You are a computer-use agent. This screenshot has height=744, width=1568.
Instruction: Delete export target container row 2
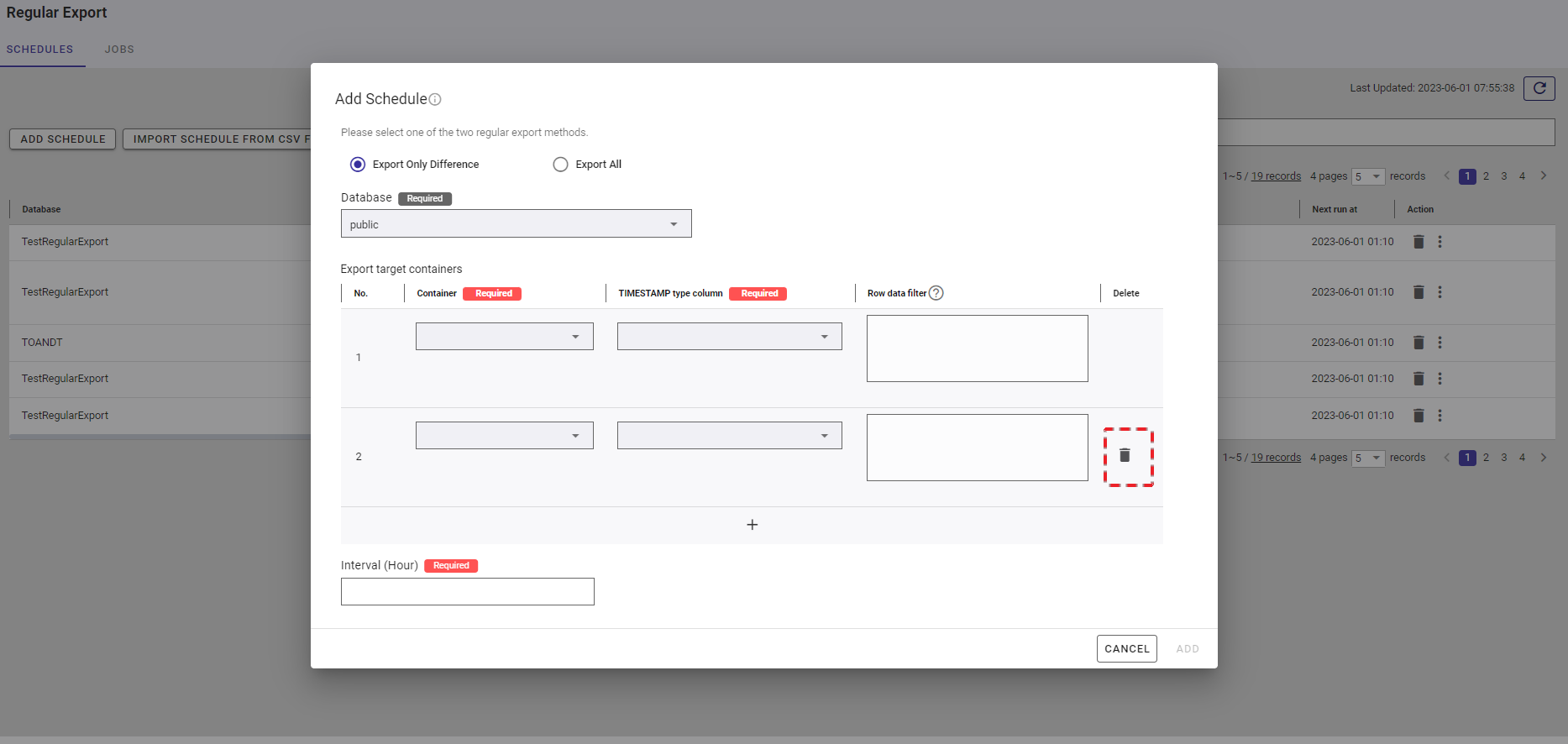coord(1125,455)
